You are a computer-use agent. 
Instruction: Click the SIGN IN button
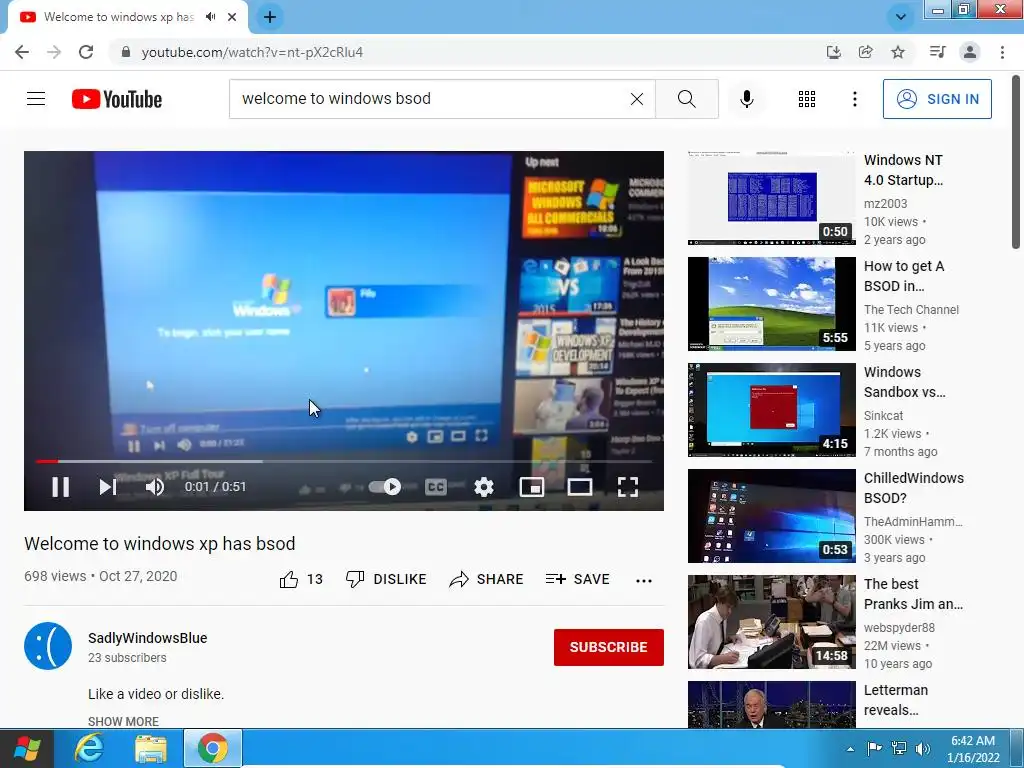tap(937, 99)
